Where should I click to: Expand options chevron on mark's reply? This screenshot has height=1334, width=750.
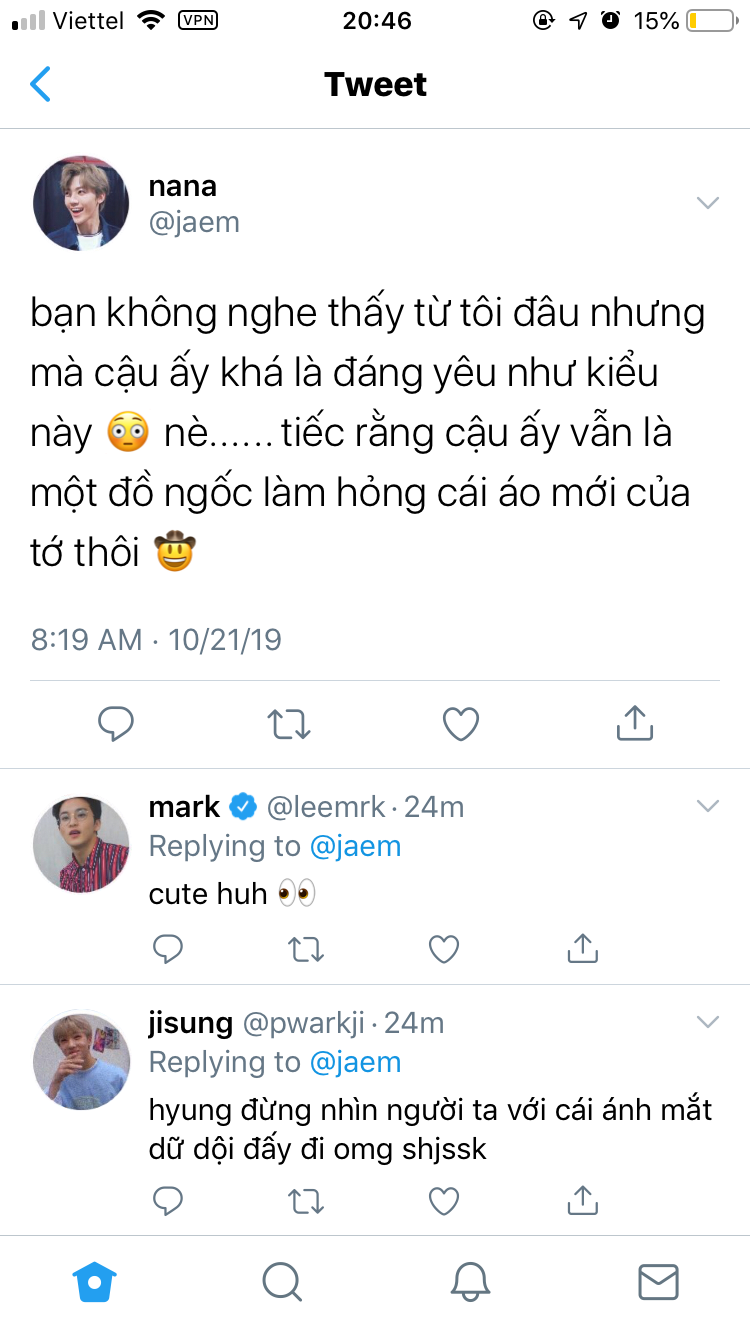(x=708, y=806)
